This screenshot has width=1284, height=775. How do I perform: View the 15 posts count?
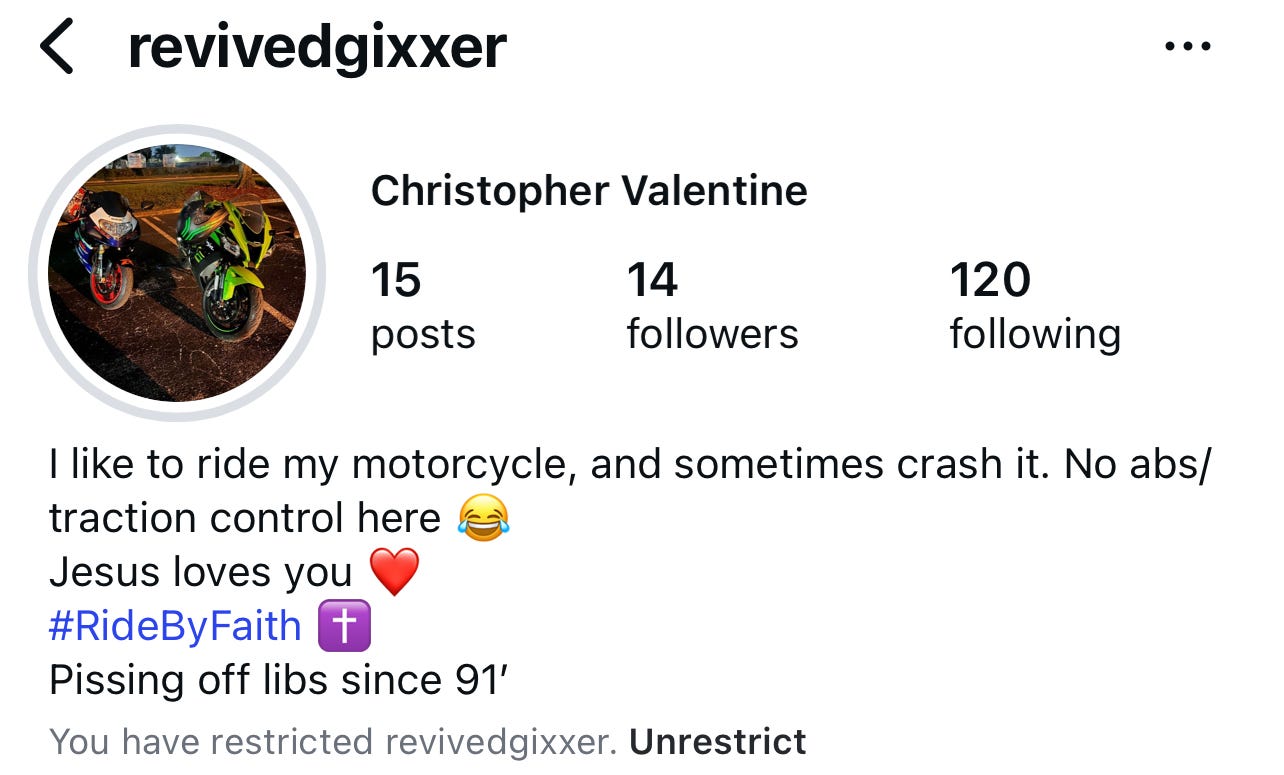[x=423, y=305]
